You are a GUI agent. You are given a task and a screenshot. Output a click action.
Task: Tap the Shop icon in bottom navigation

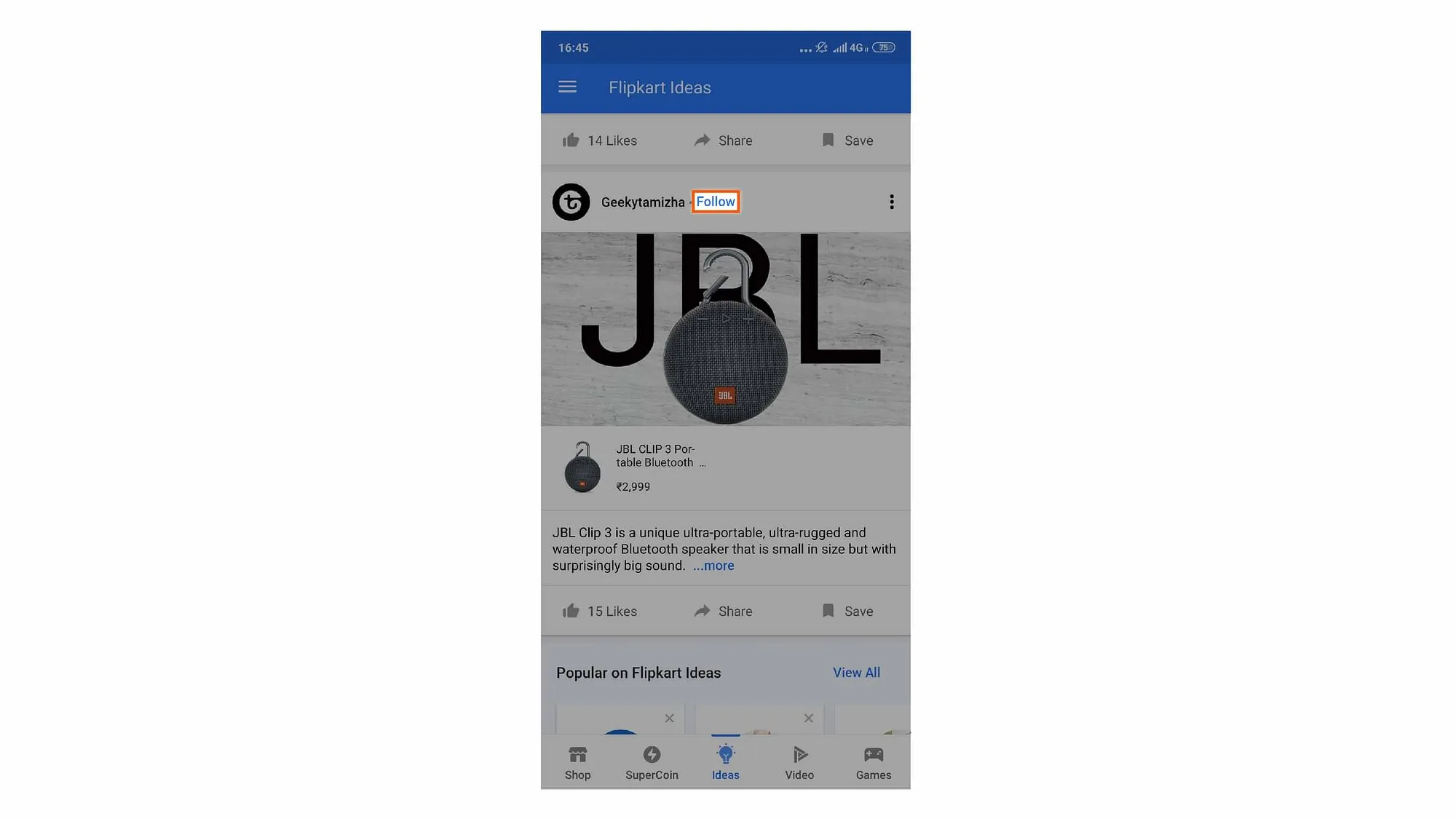pyautogui.click(x=578, y=762)
